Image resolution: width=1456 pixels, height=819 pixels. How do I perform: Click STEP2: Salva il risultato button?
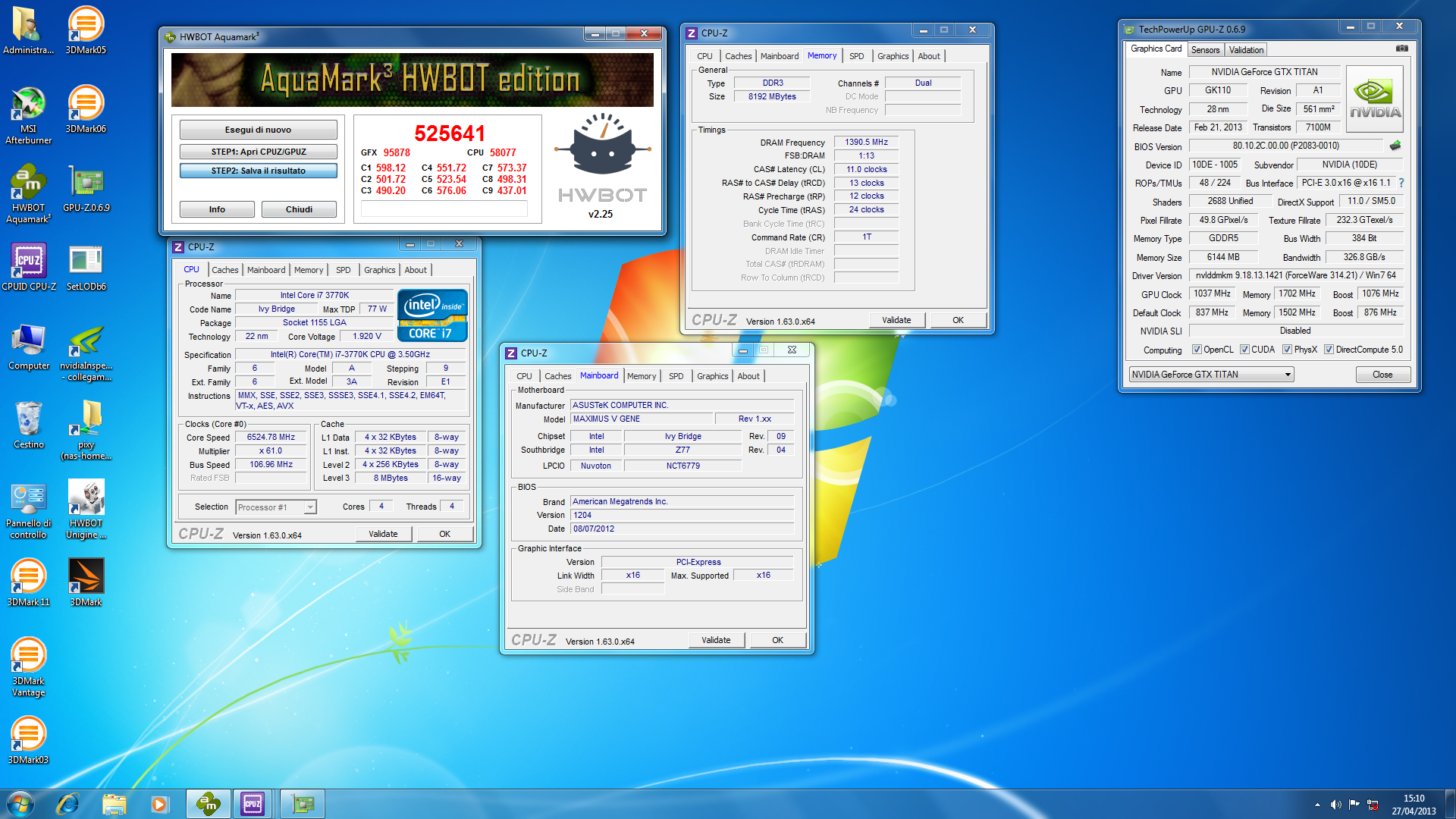click(x=258, y=171)
